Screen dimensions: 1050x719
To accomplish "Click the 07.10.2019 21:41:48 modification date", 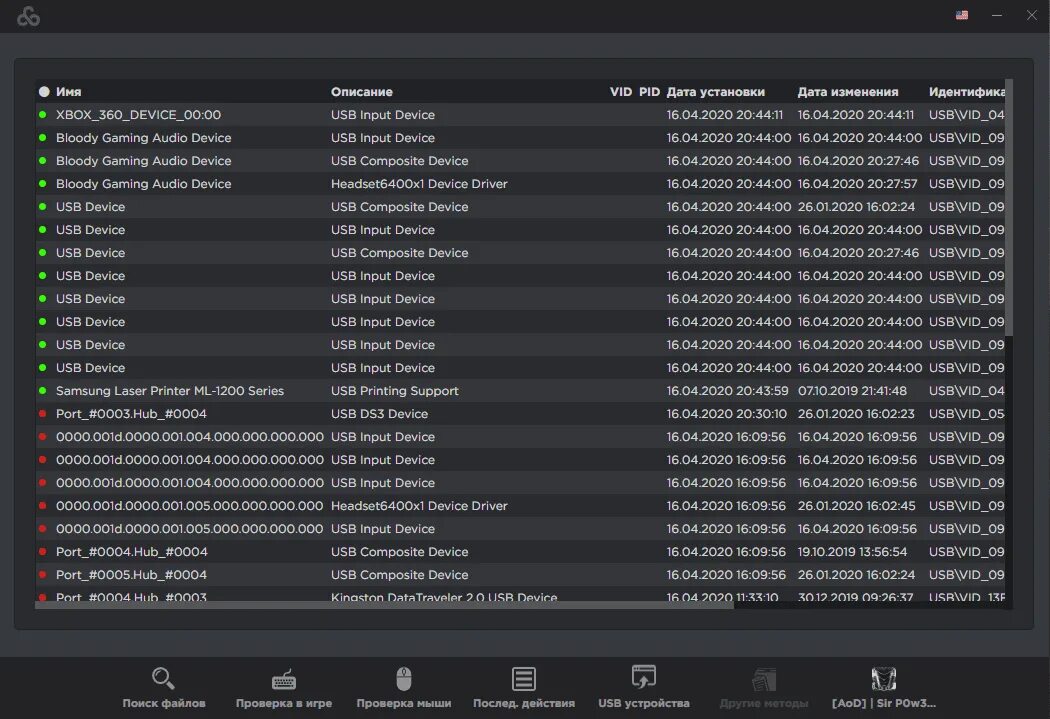I will click(852, 390).
